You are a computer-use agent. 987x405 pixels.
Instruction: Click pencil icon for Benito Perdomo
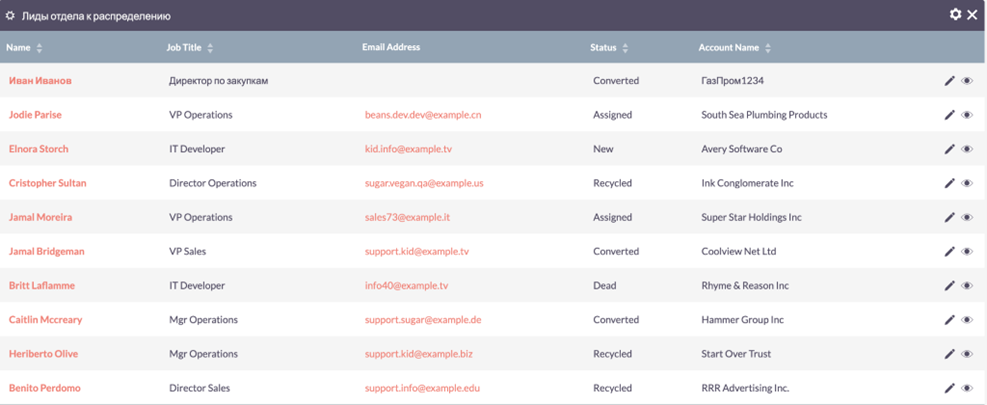click(949, 388)
